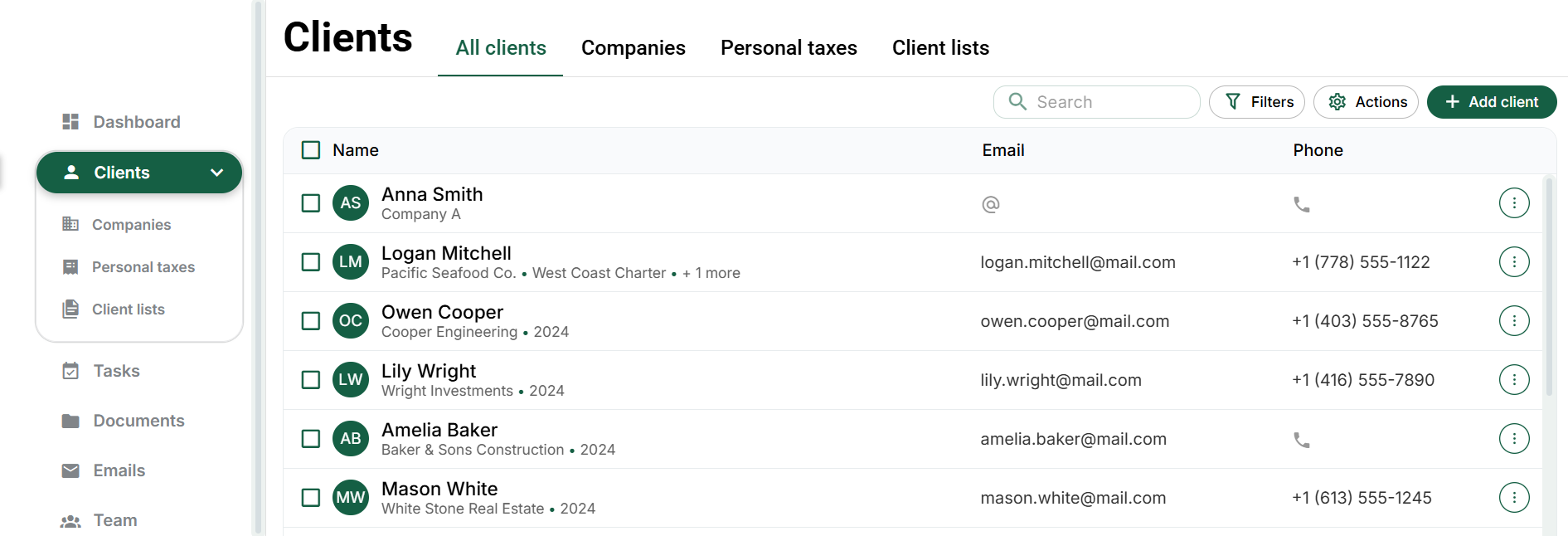This screenshot has width=1568, height=536.
Task: Select the Owen Cooper row checkbox
Action: [x=311, y=321]
